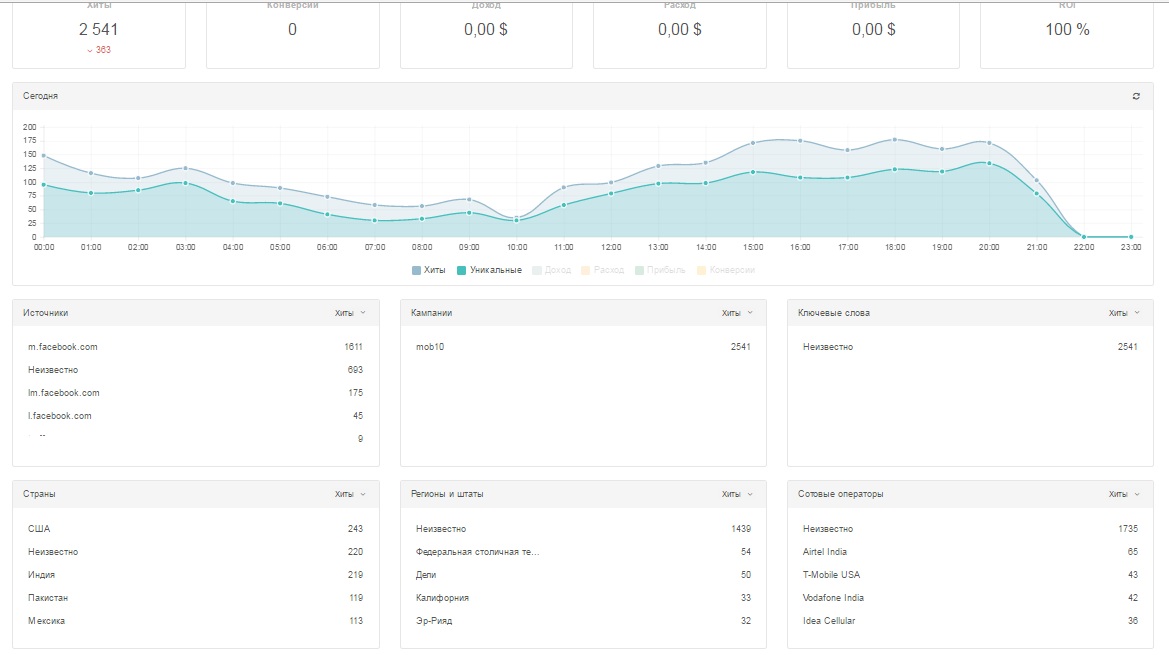Screen dimensions: 1169x655
Task: Expand Хиты dropdown in Регионы и штаты panel
Action: click(x=737, y=494)
